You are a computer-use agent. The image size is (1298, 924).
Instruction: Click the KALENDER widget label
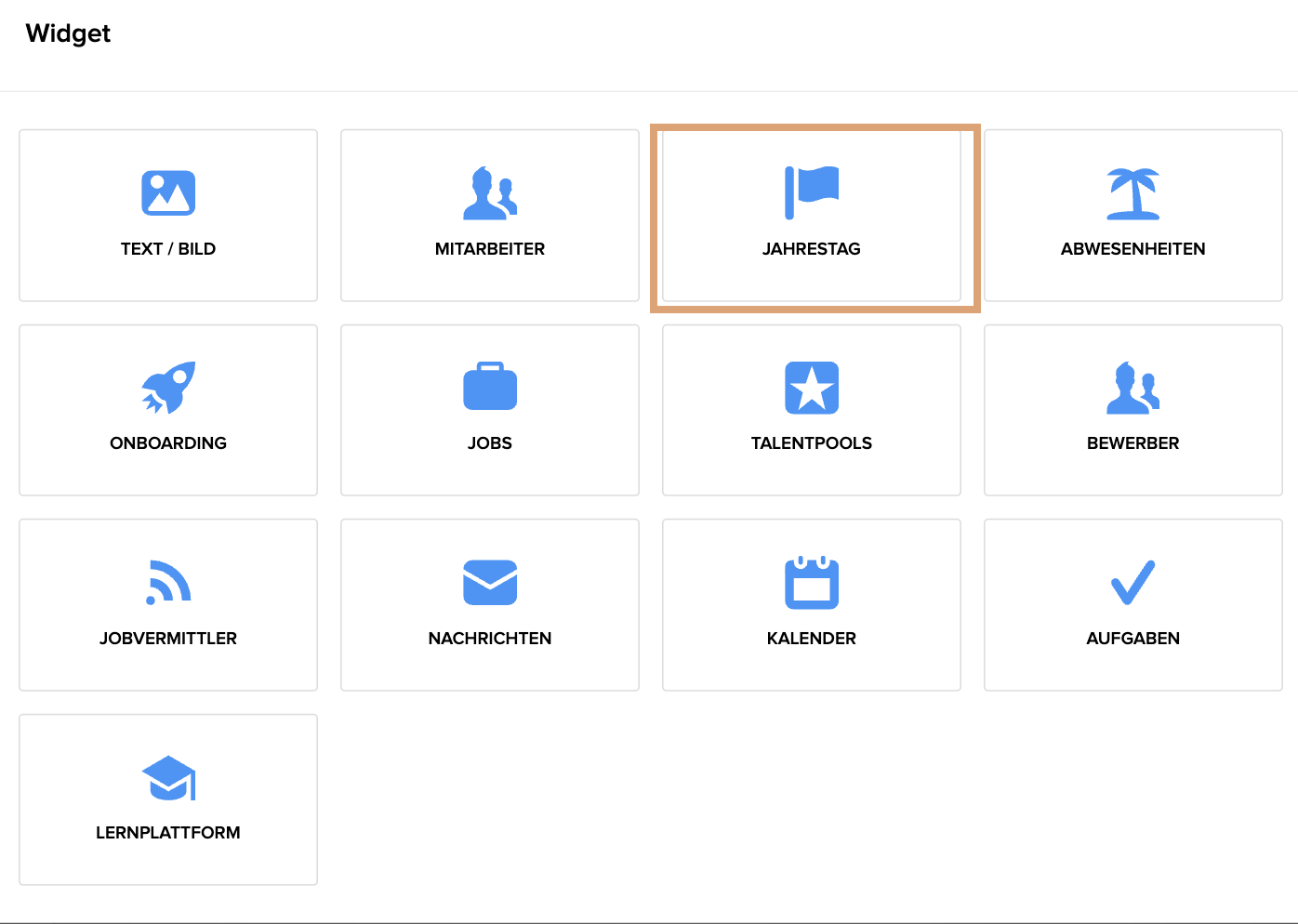click(812, 639)
